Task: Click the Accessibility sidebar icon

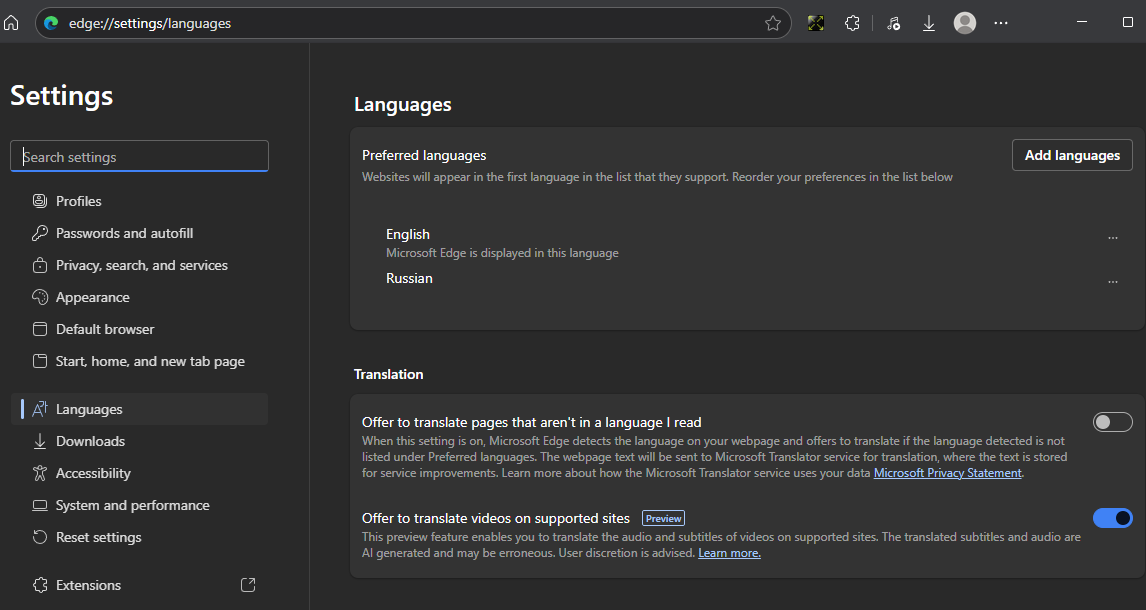Action: [x=40, y=473]
